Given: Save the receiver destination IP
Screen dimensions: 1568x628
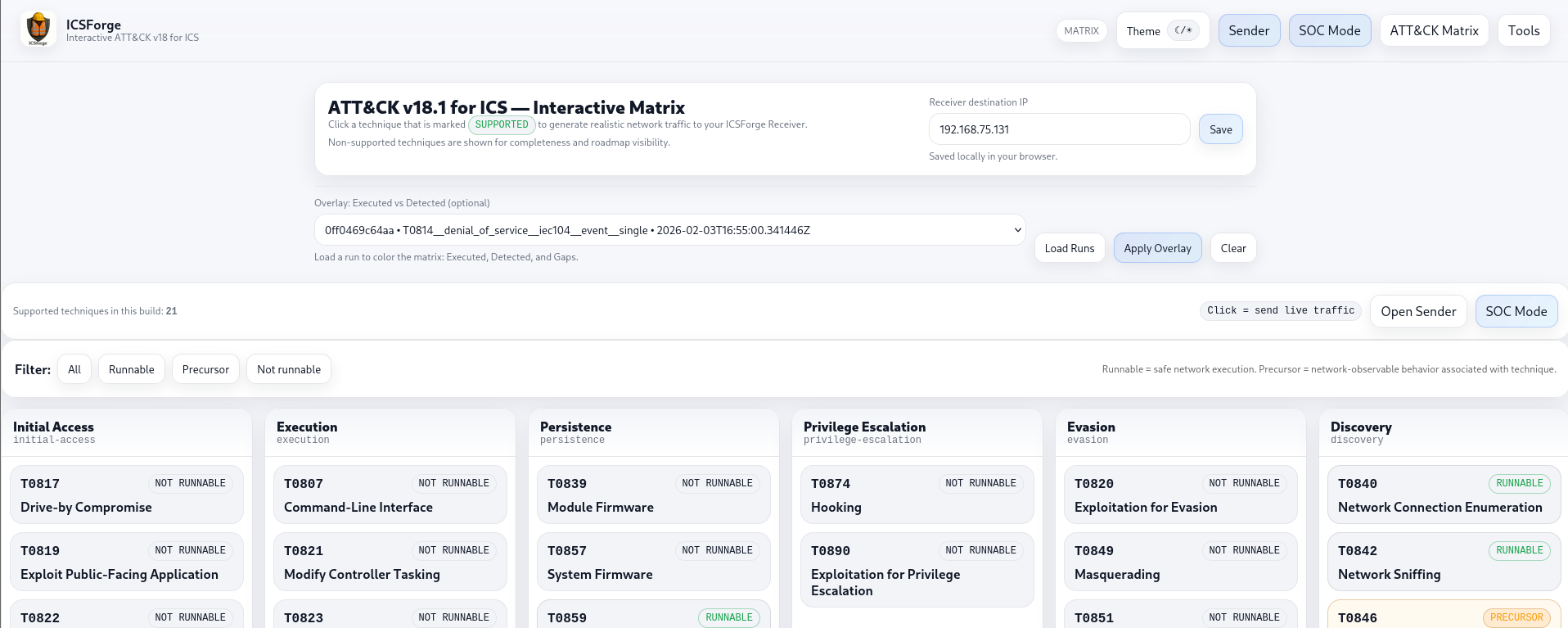Looking at the screenshot, I should coord(1220,129).
